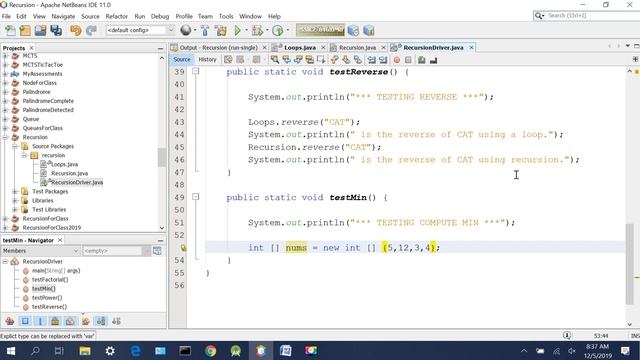Toggle Show Inner Classes filter in Navigator
640x360 pixels.
coord(70,321)
